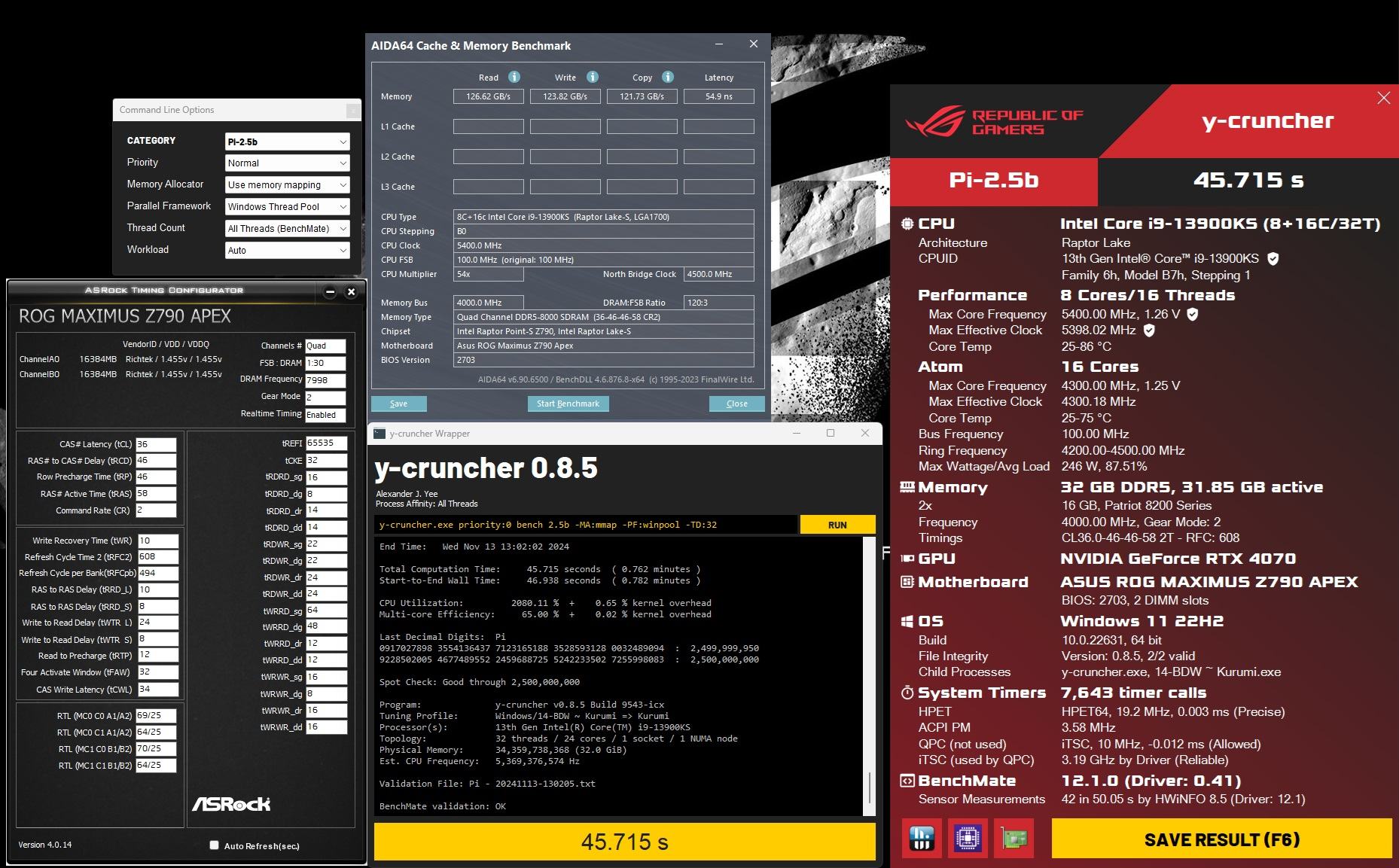This screenshot has width=1399, height=868.
Task: Click the Refresh Cycle Time 2 (tRFC2) field
Action: pyautogui.click(x=158, y=557)
